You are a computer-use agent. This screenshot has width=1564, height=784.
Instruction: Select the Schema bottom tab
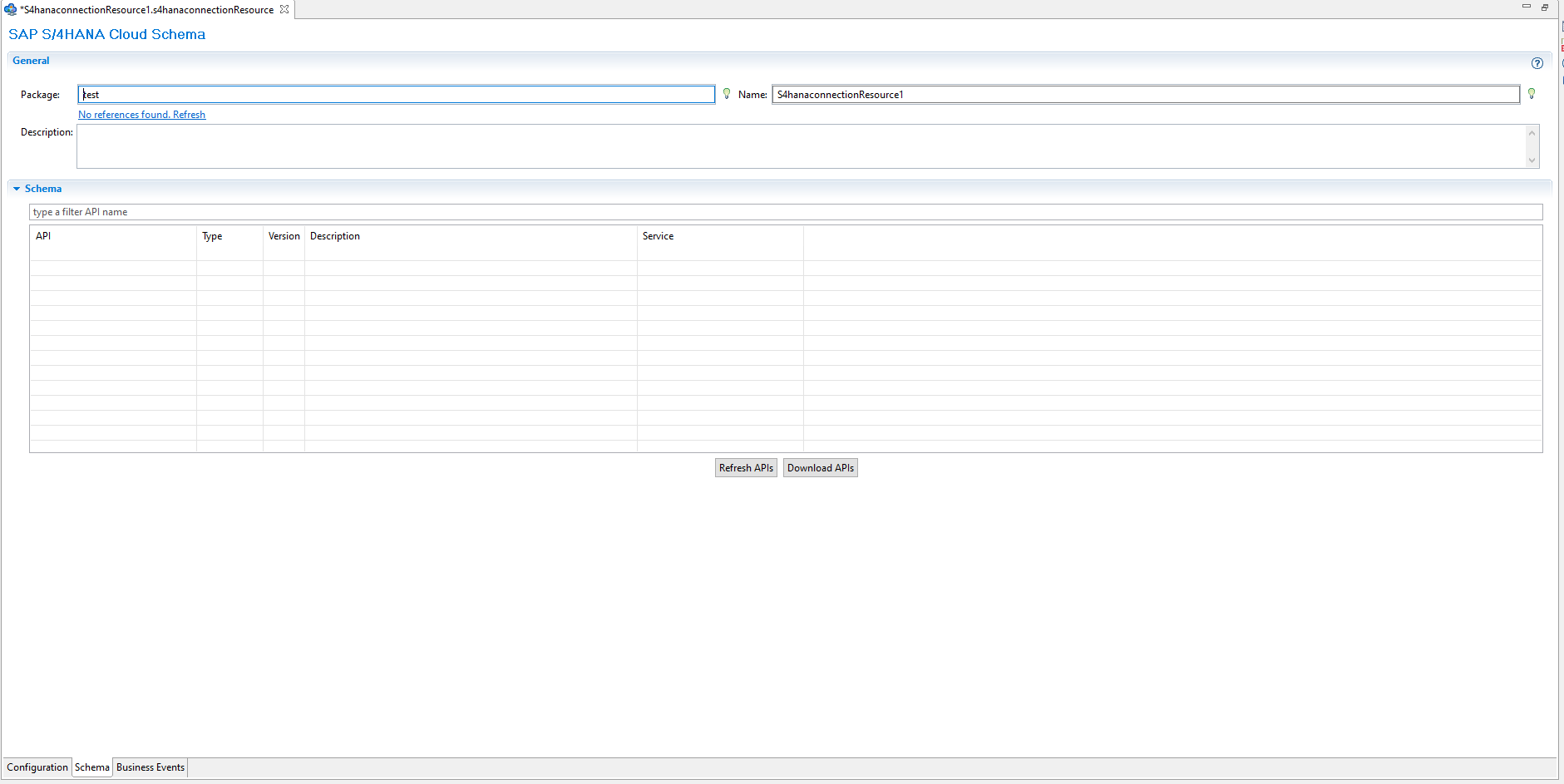(91, 767)
